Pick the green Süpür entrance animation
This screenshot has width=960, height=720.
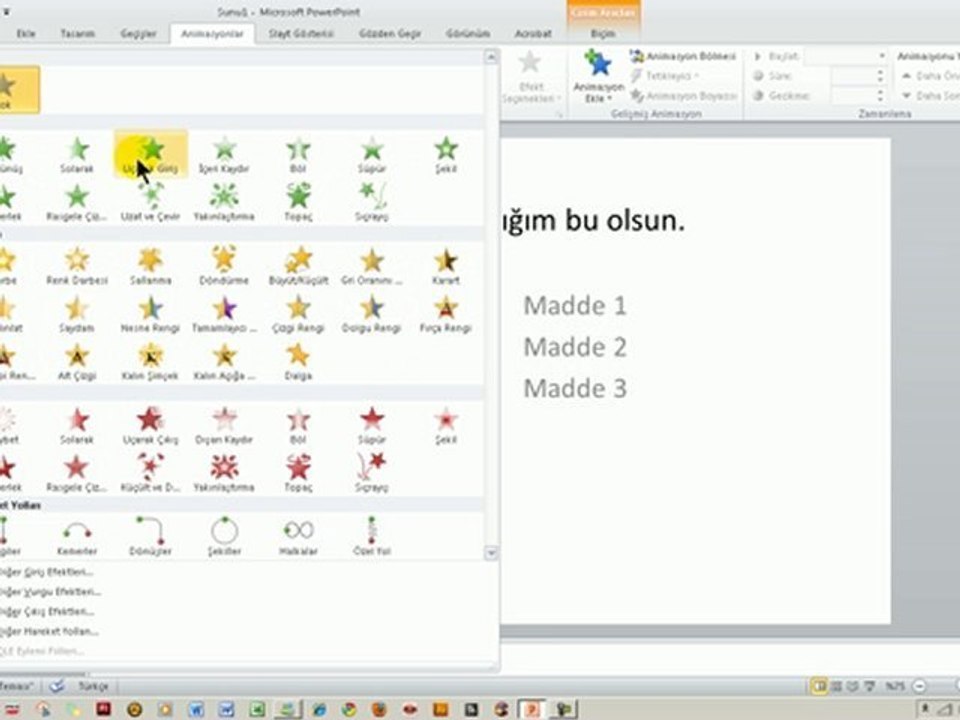click(x=372, y=155)
